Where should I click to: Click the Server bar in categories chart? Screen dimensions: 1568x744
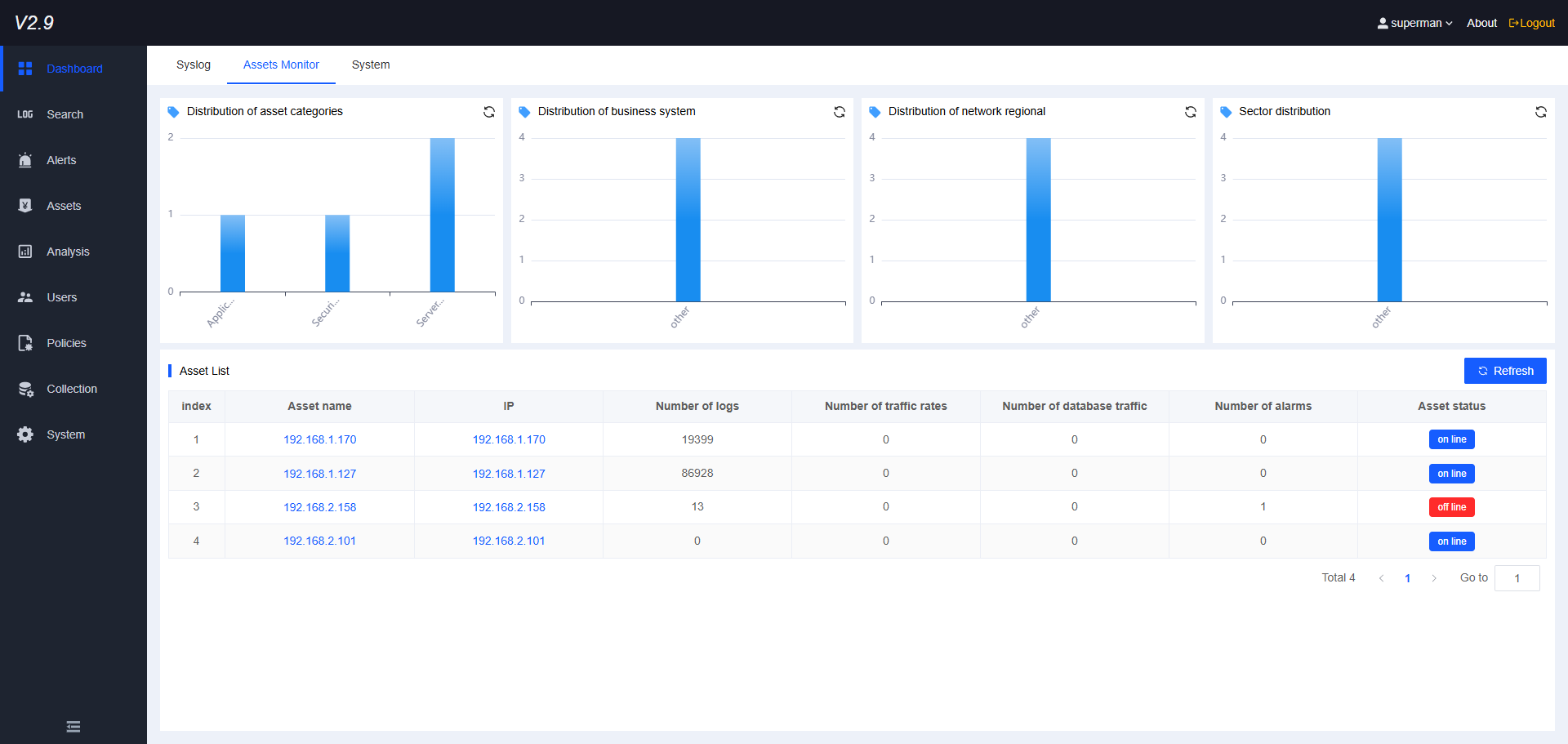[x=443, y=215]
